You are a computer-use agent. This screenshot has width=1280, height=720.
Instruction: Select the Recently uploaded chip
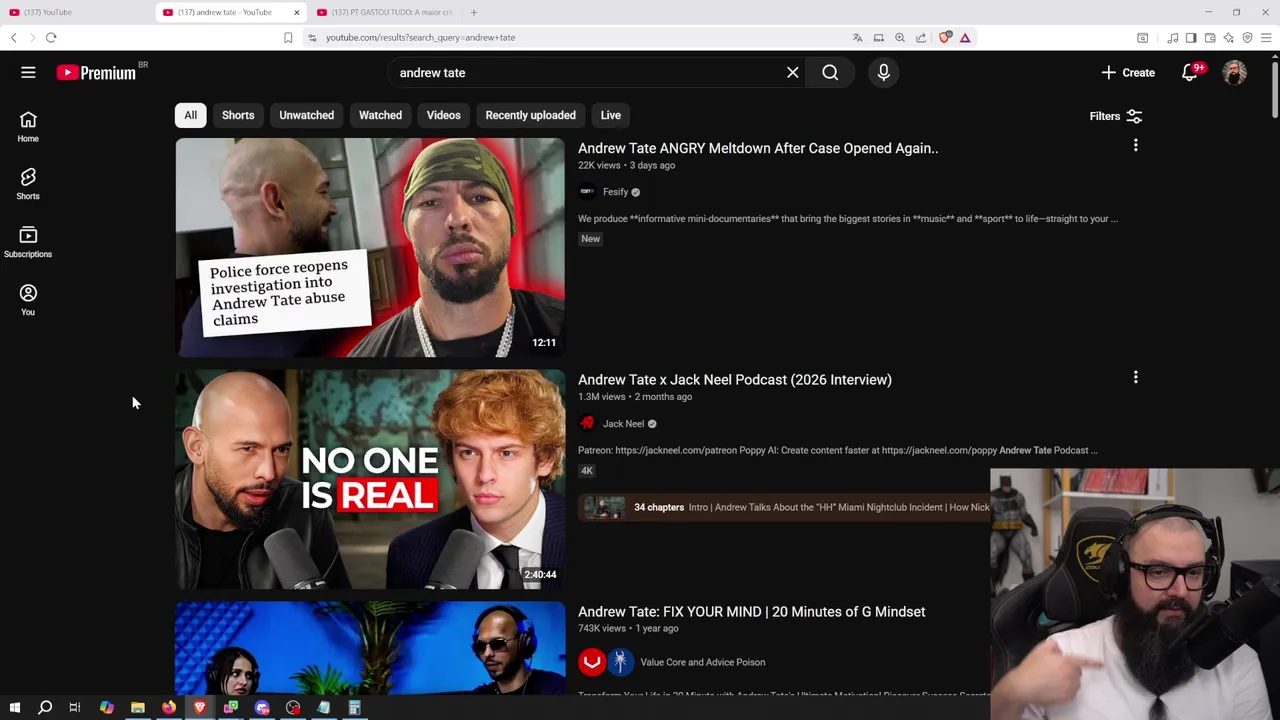click(530, 115)
